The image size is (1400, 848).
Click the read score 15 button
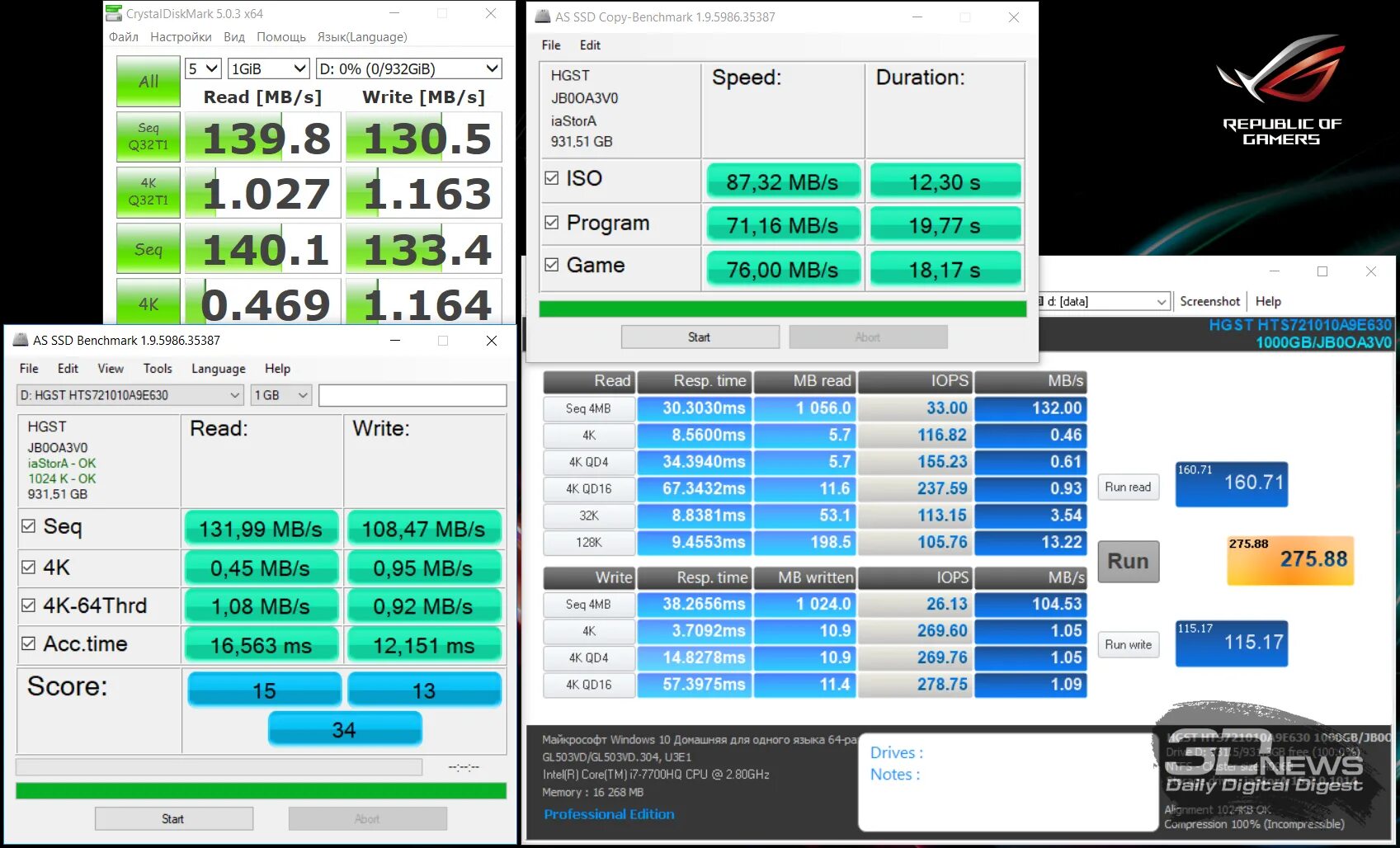[x=264, y=690]
